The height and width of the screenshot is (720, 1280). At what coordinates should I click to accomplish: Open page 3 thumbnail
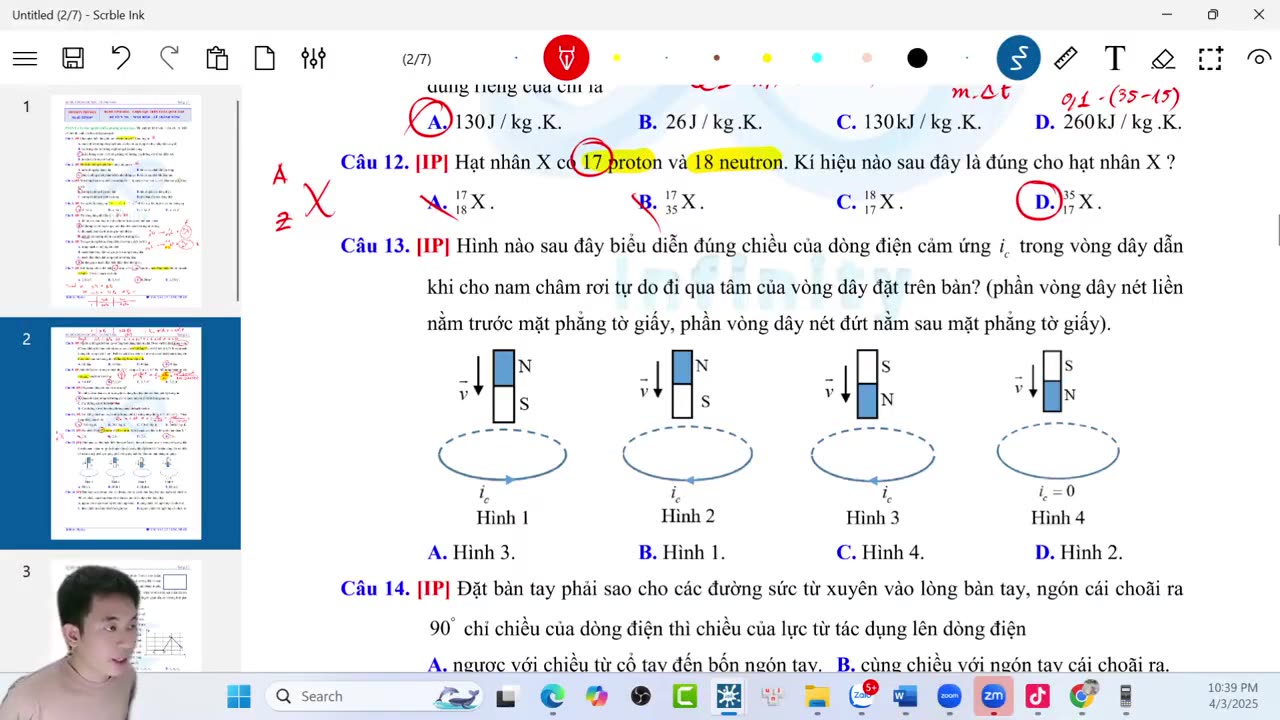126,614
